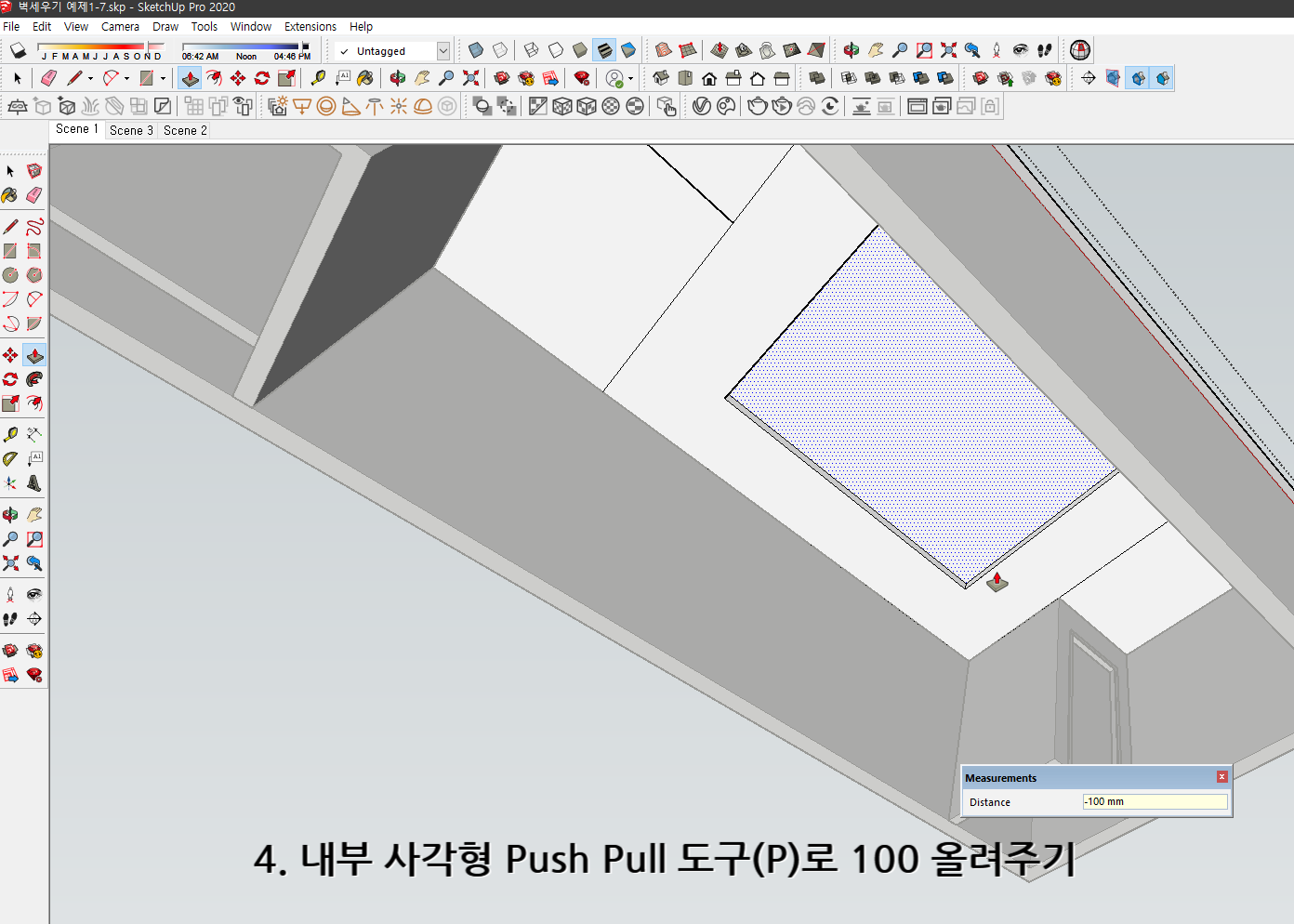The image size is (1294, 924).
Task: Expand the Shape tool dropdown arrow
Action: [164, 78]
